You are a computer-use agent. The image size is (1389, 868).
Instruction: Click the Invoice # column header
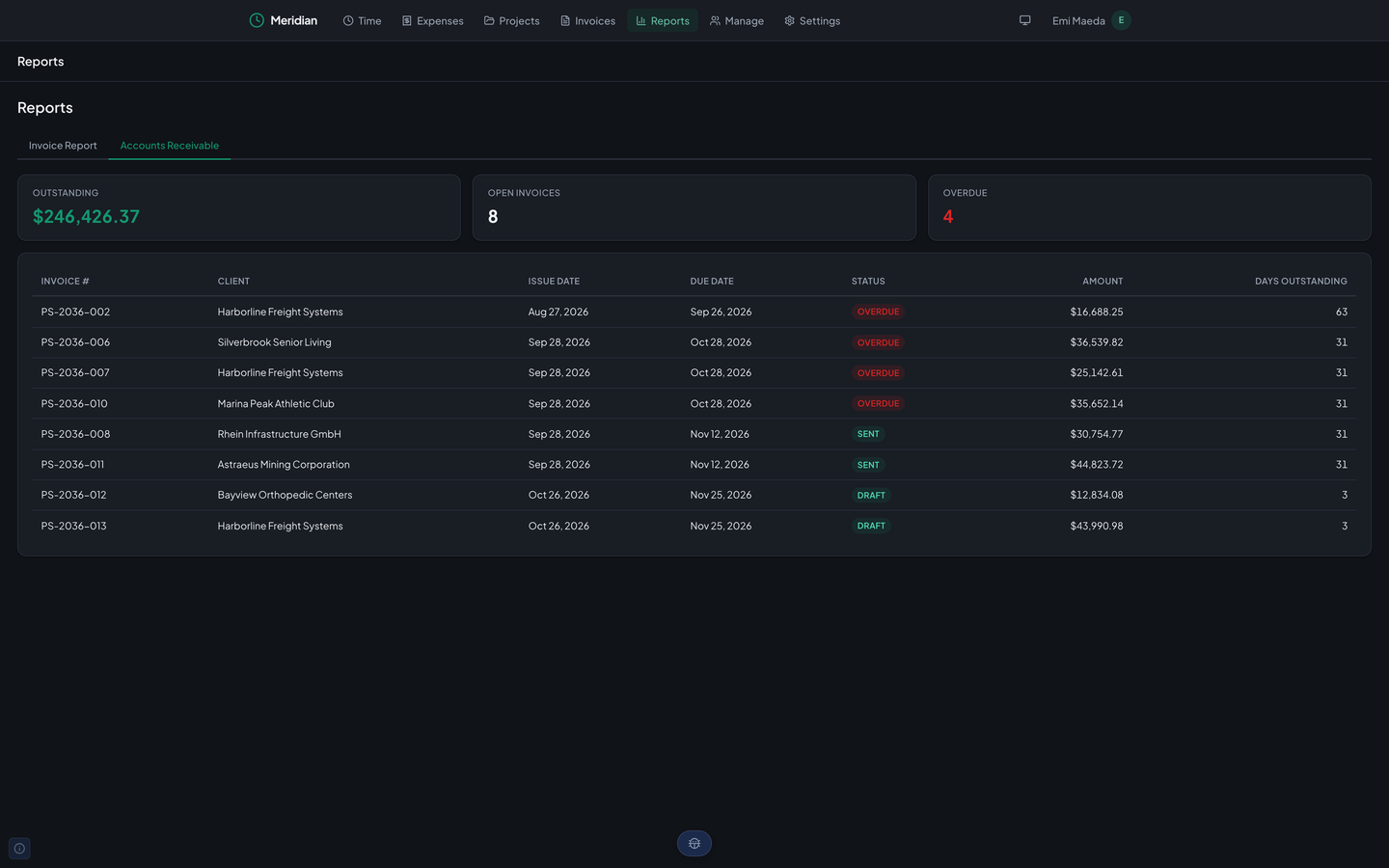click(65, 282)
